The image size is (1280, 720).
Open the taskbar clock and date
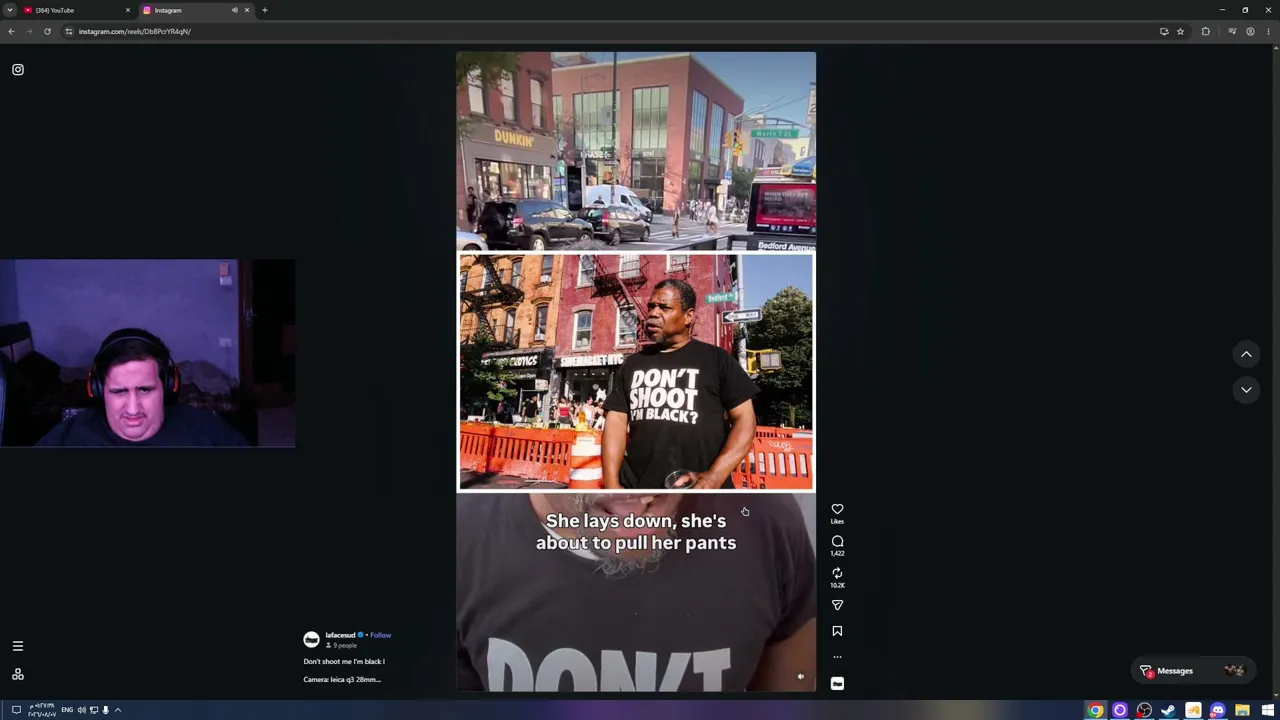[41, 710]
